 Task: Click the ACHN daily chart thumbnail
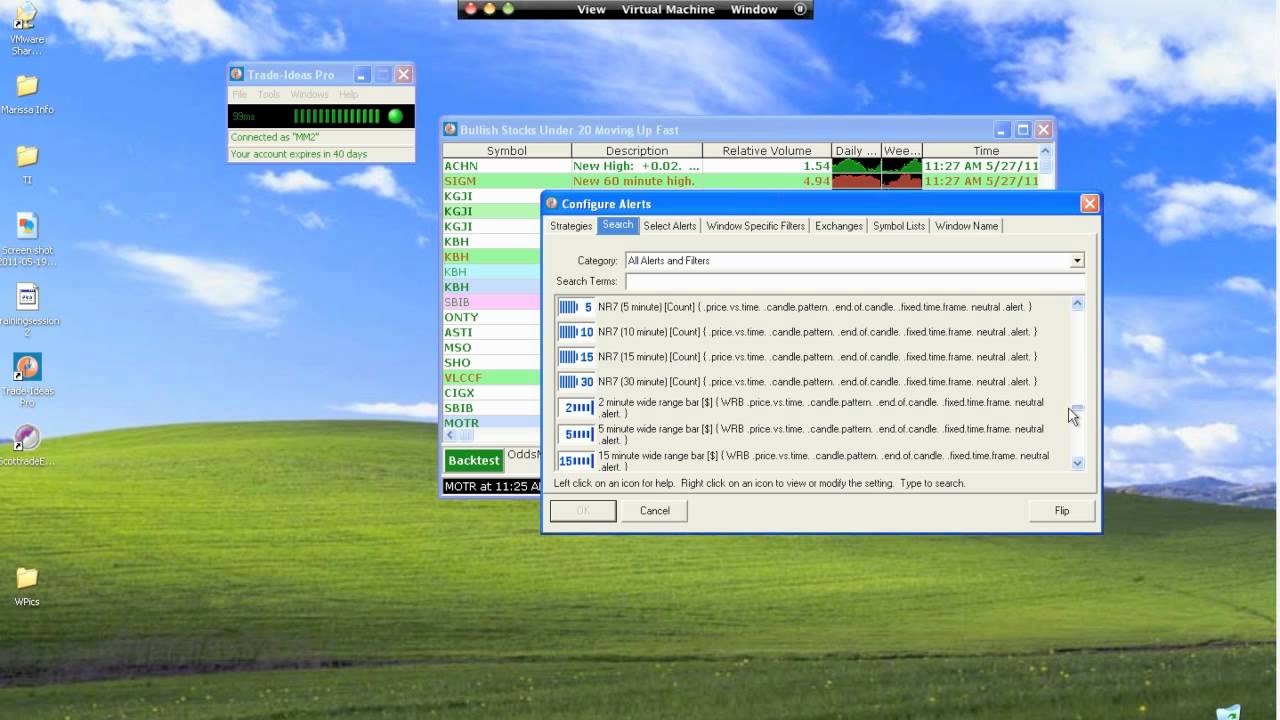pos(856,166)
